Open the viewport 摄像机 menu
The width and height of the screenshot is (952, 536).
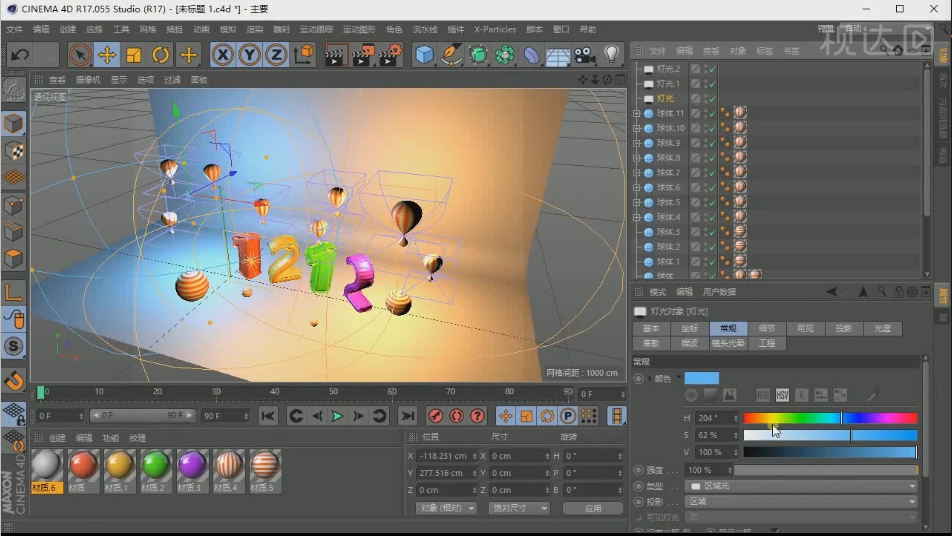(88, 80)
